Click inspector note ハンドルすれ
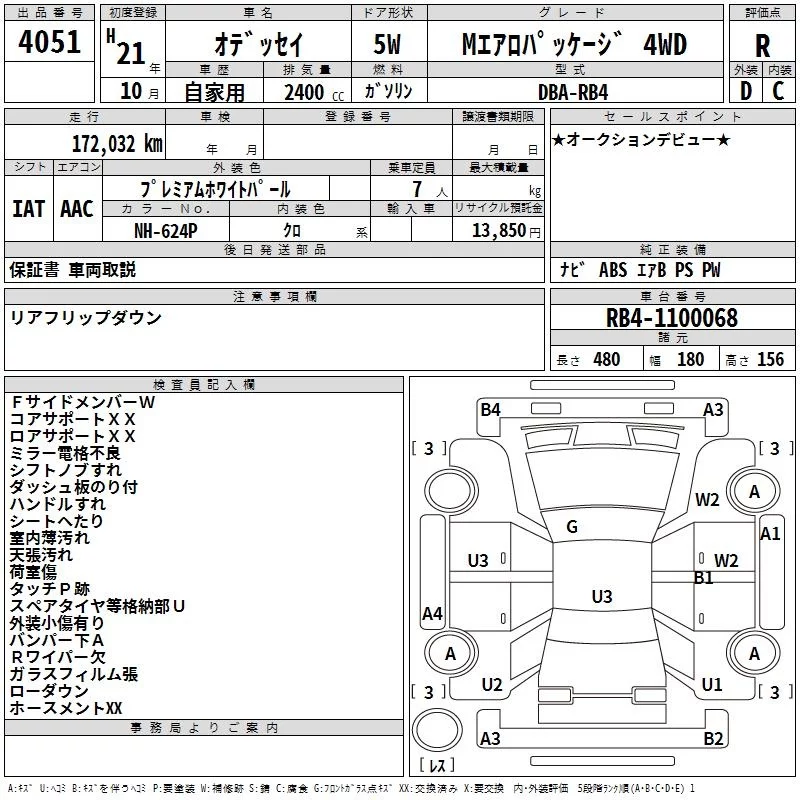Viewport: 800px width, 800px height. click(x=57, y=504)
